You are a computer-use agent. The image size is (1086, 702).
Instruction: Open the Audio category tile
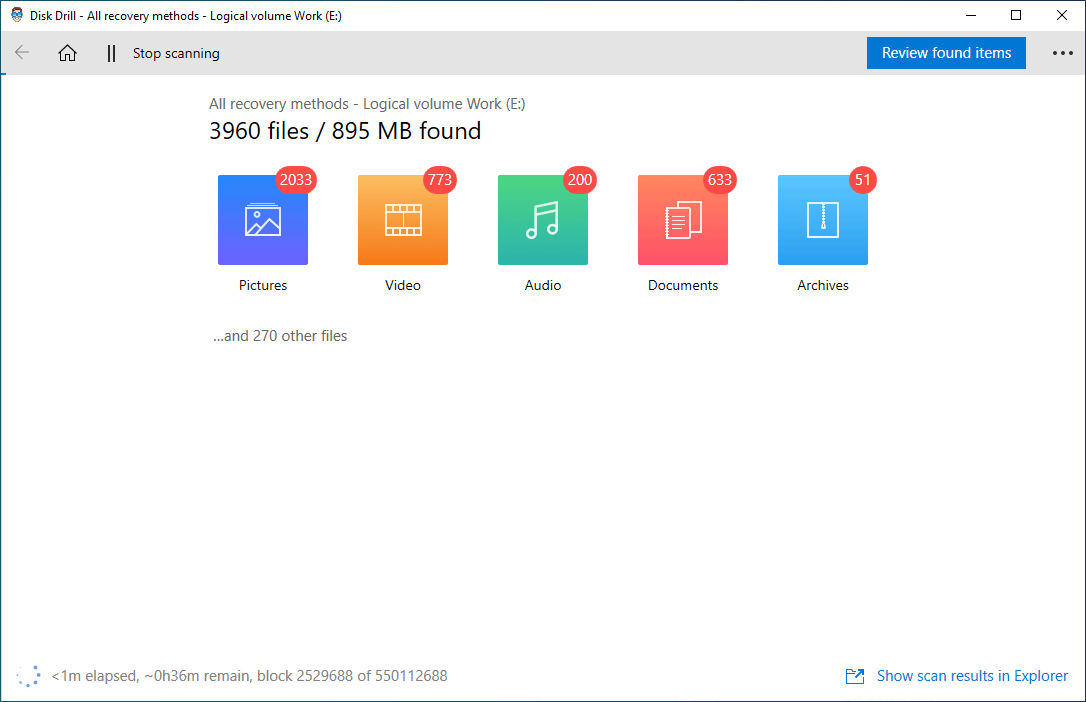coord(542,219)
